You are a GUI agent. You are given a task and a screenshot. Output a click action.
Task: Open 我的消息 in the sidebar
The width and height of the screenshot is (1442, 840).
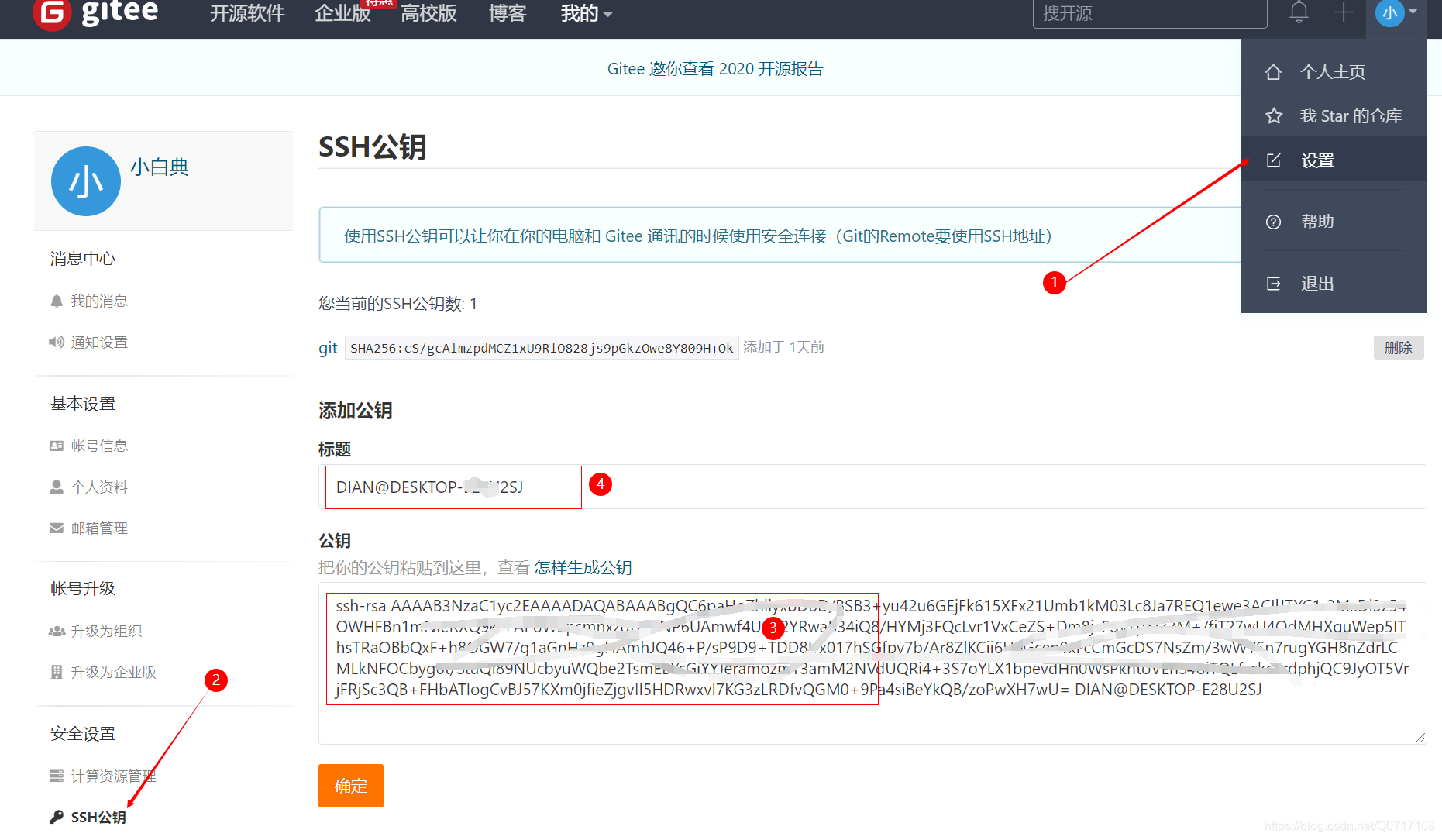click(99, 301)
